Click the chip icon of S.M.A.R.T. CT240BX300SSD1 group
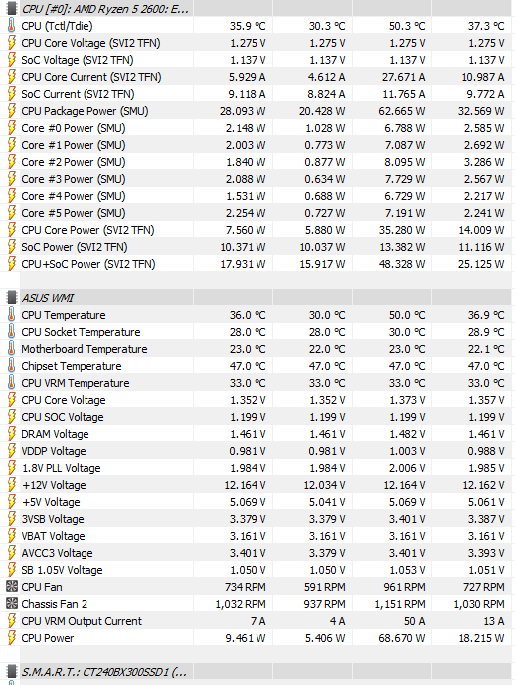The height and width of the screenshot is (685, 515). pyautogui.click(x=12, y=671)
